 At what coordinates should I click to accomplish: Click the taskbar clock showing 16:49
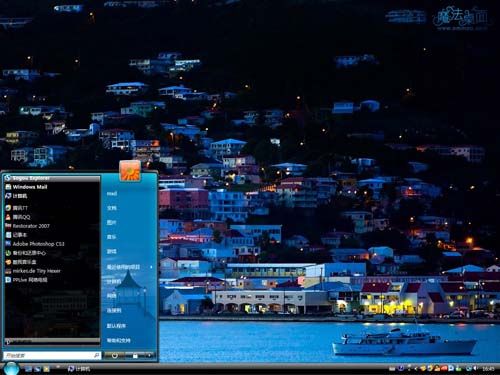pyautogui.click(x=488, y=369)
